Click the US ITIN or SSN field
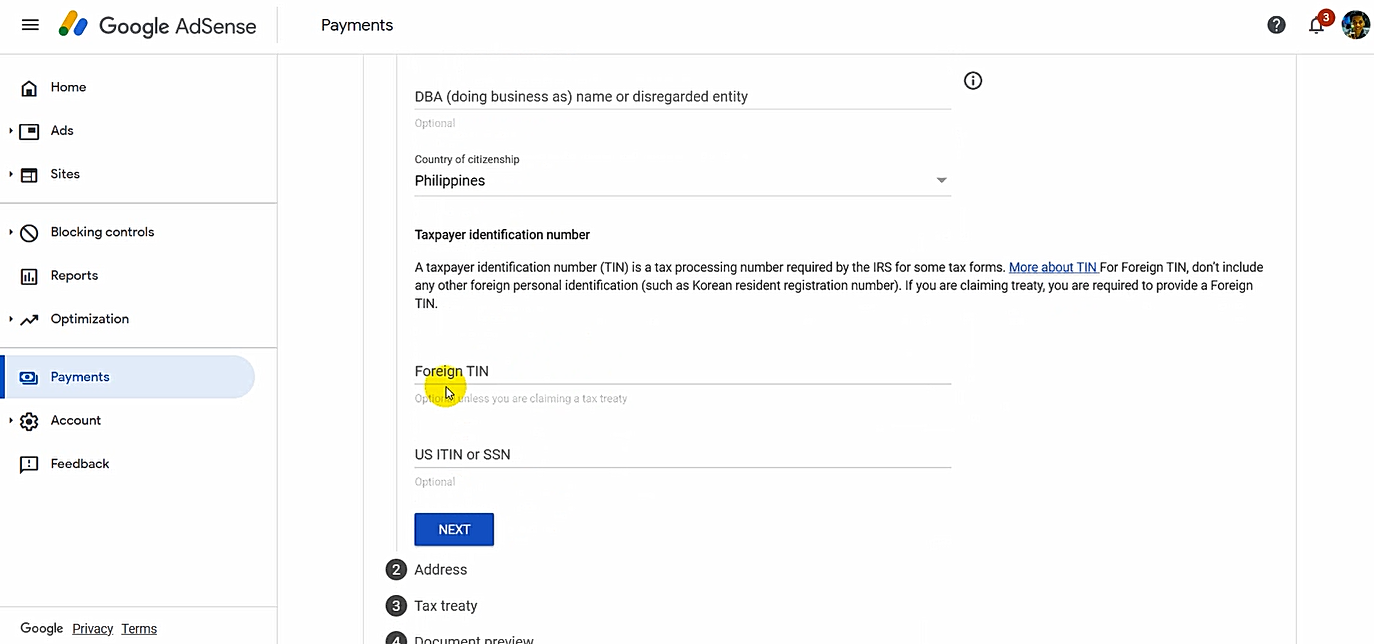 pos(682,455)
